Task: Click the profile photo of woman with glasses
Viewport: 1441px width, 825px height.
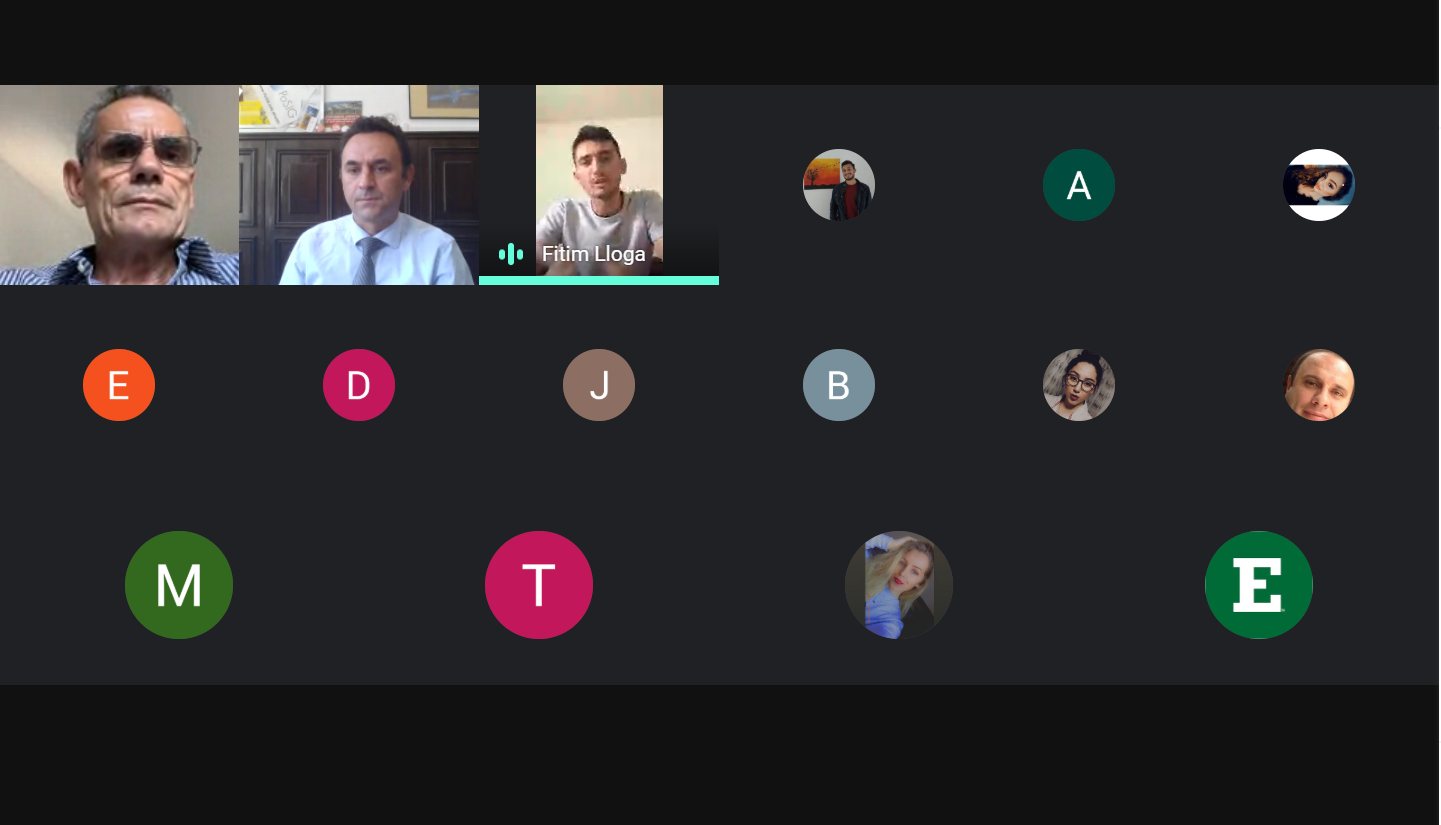Action: (x=1079, y=385)
